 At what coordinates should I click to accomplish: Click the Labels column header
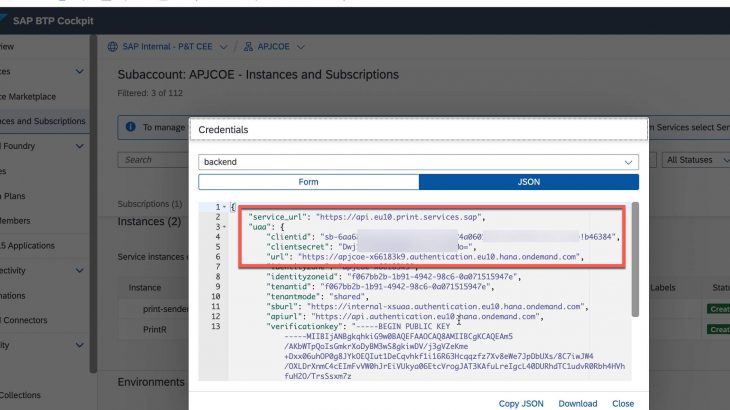(662, 288)
